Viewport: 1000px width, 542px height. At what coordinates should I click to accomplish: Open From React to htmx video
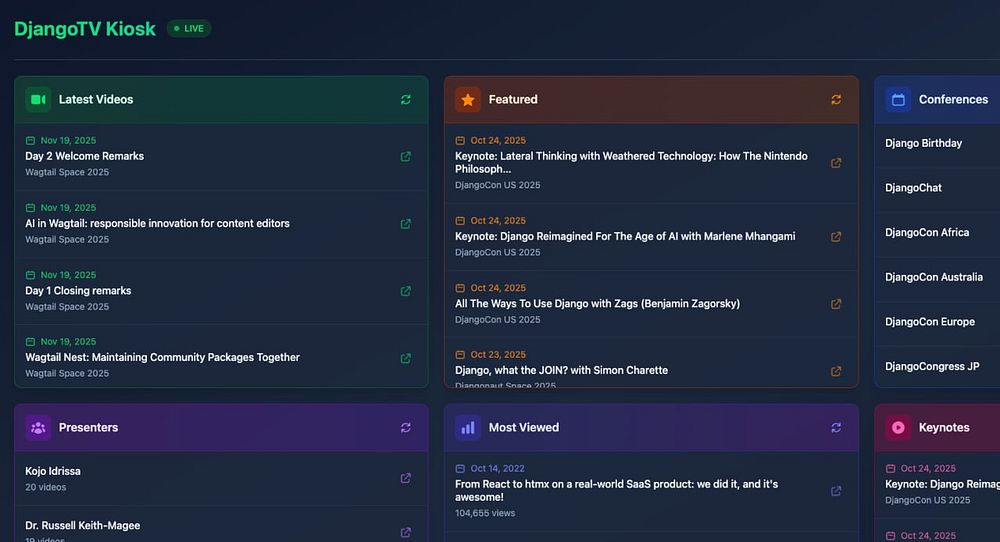click(x=616, y=490)
